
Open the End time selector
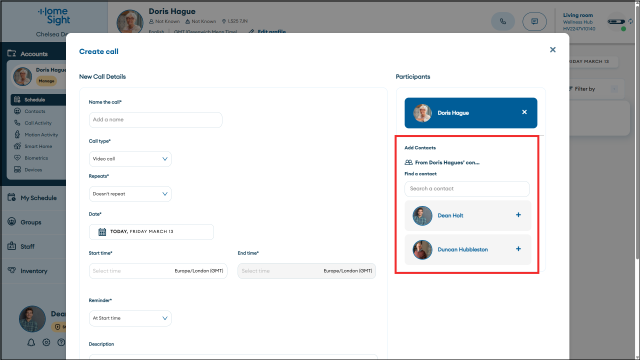307,271
